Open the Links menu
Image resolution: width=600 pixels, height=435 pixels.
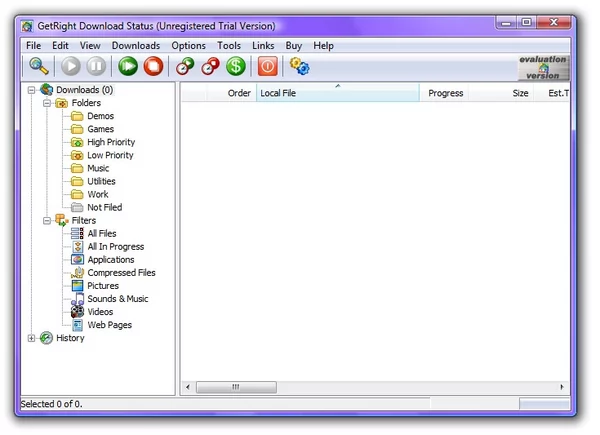tap(263, 46)
